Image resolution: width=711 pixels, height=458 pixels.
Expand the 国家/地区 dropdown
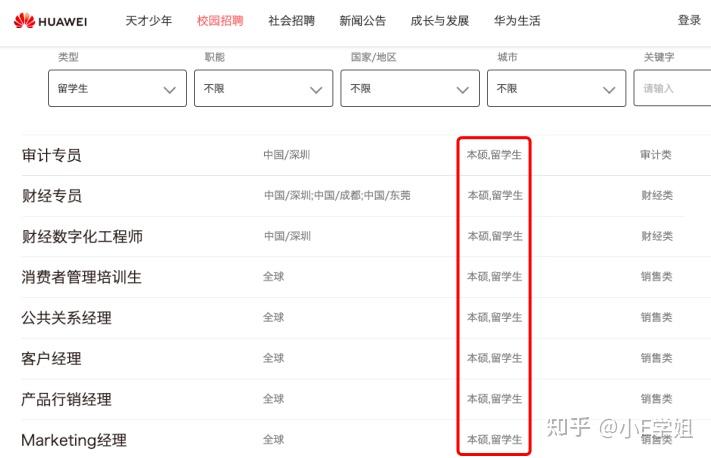pyautogui.click(x=410, y=88)
